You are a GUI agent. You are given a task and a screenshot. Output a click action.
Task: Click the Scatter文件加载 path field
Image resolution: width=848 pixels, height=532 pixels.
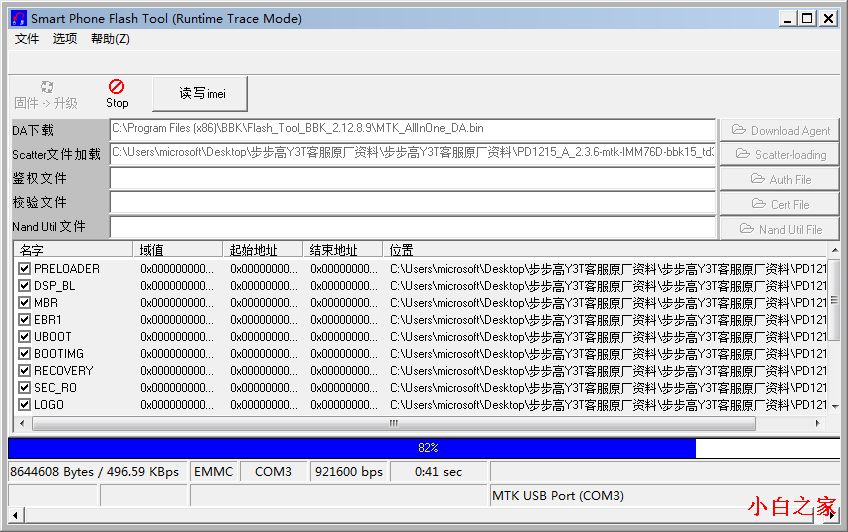413,154
